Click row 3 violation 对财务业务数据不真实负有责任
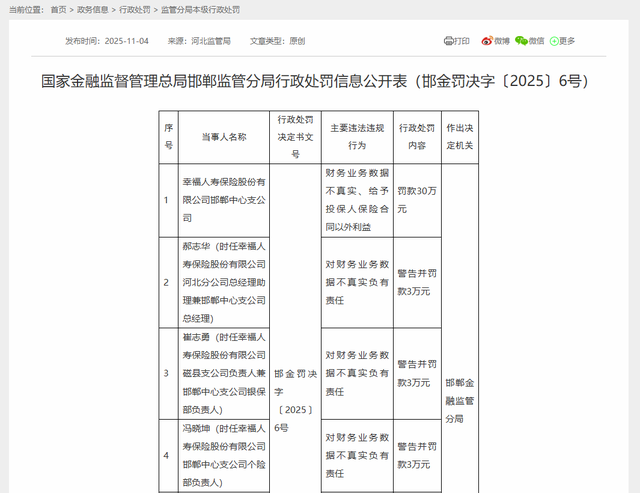This screenshot has height=493, width=640. click(x=357, y=373)
